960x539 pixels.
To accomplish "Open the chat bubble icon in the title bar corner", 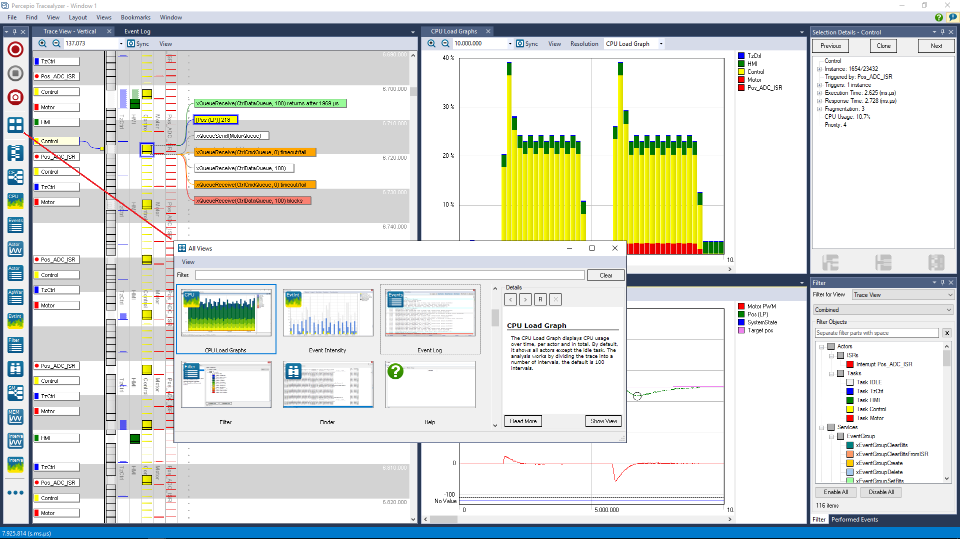I will (953, 18).
